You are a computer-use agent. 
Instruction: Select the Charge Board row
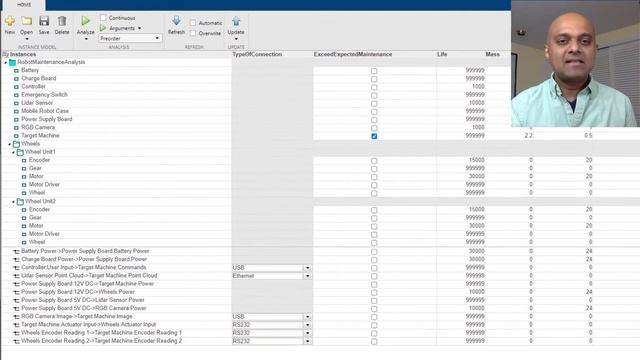coord(39,78)
